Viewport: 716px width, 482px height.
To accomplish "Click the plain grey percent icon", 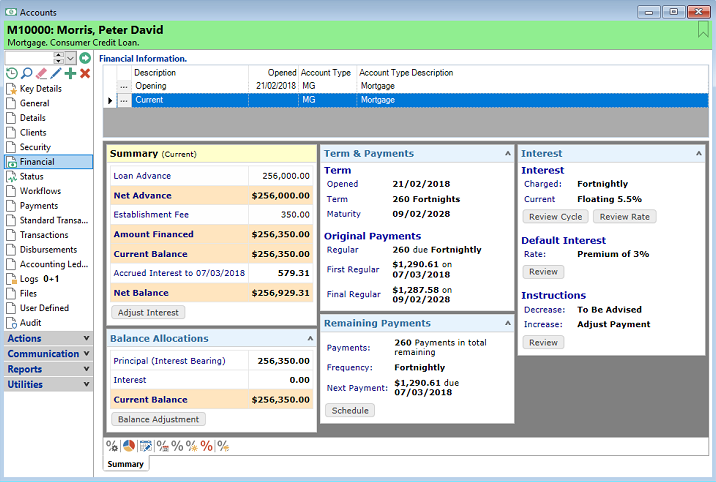I will (x=177, y=445).
